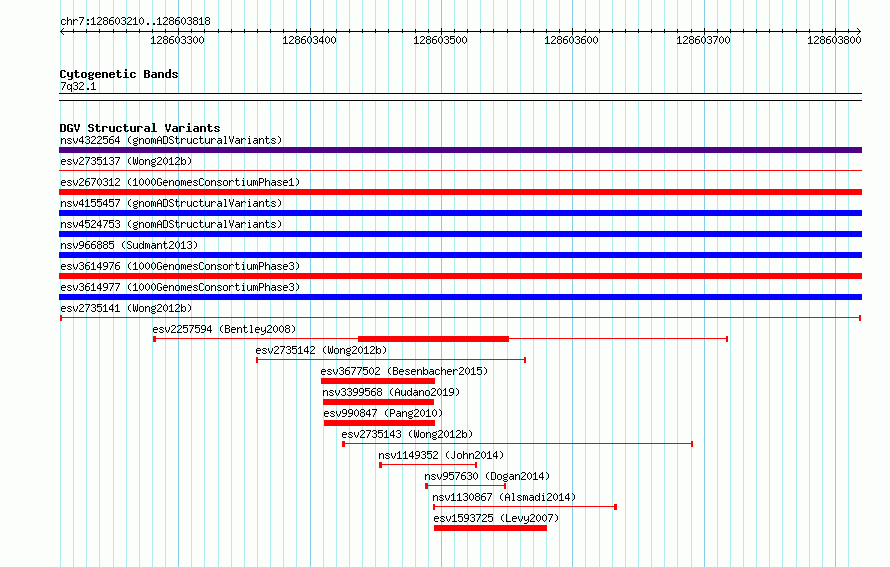Open esv2670312 1000GenomesConsortiumPhase1 label
890x567 pixels.
pyautogui.click(x=180, y=182)
